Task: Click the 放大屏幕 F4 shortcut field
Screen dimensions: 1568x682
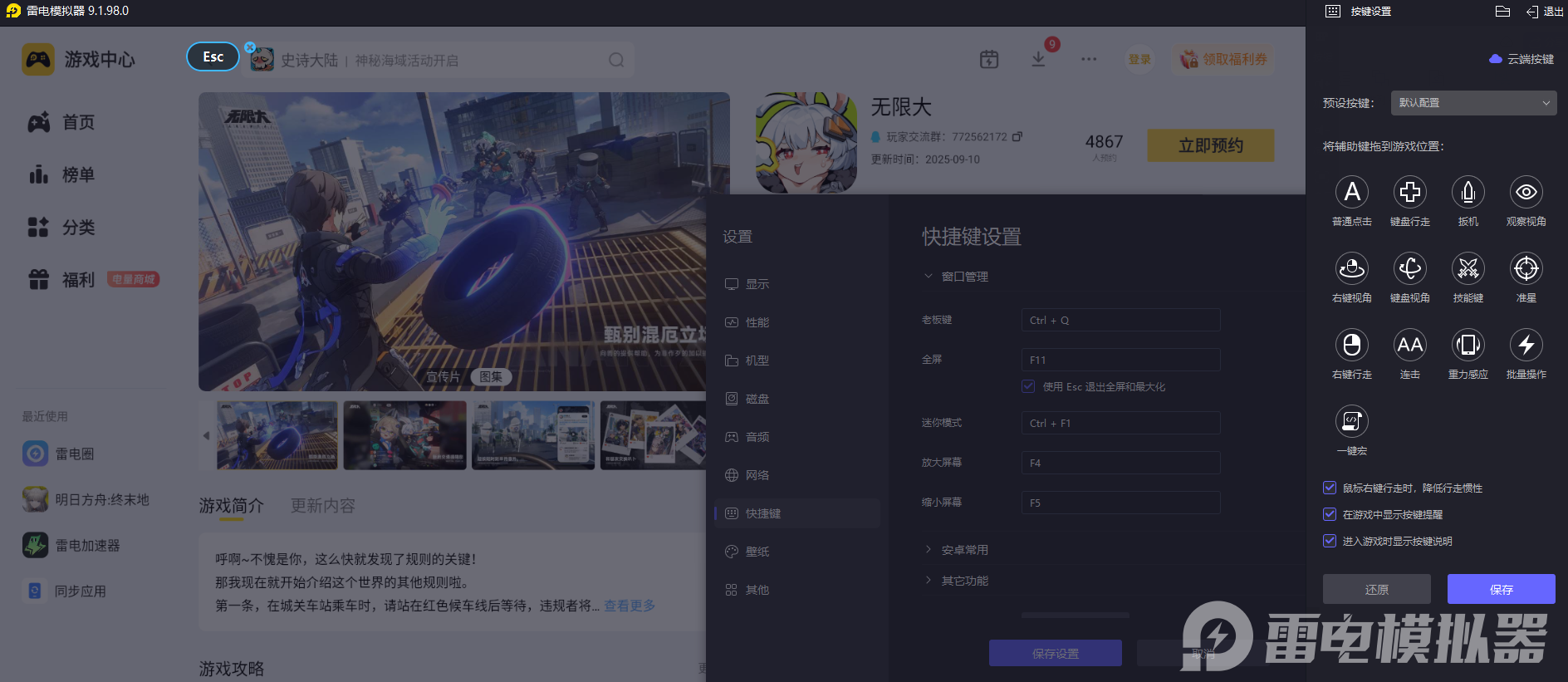Action: [x=1121, y=463]
